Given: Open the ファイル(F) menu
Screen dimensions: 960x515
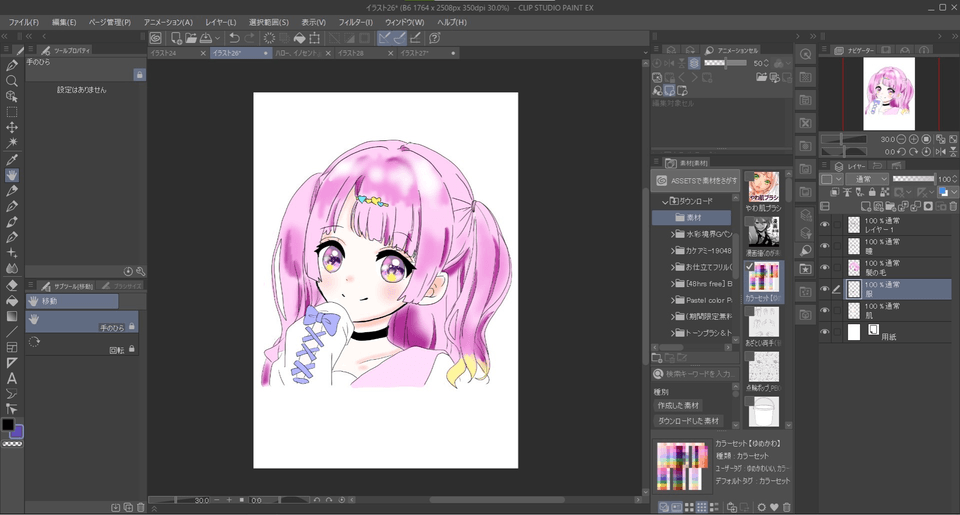Looking at the screenshot, I should point(24,22).
